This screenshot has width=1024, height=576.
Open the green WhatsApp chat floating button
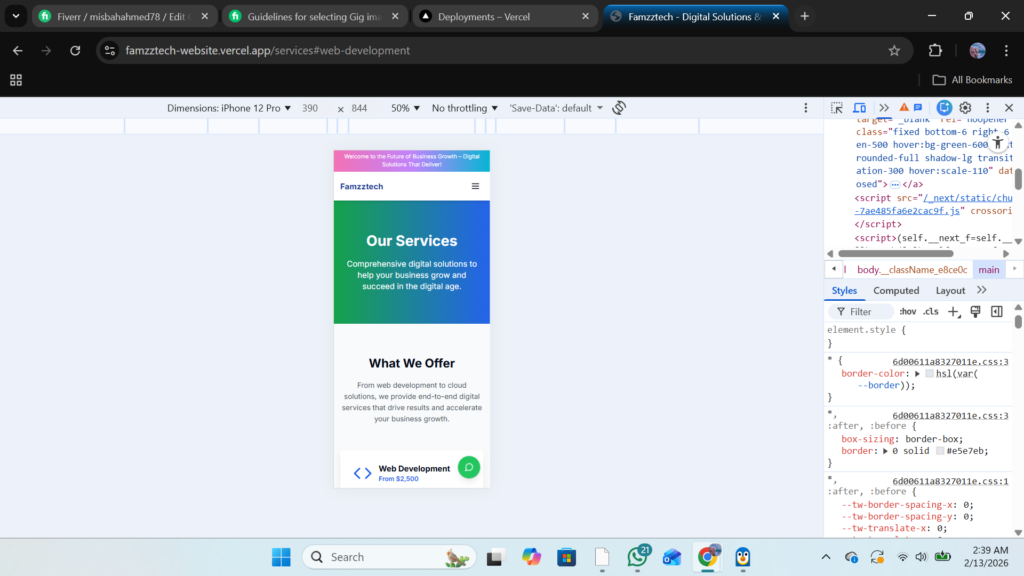[469, 467]
